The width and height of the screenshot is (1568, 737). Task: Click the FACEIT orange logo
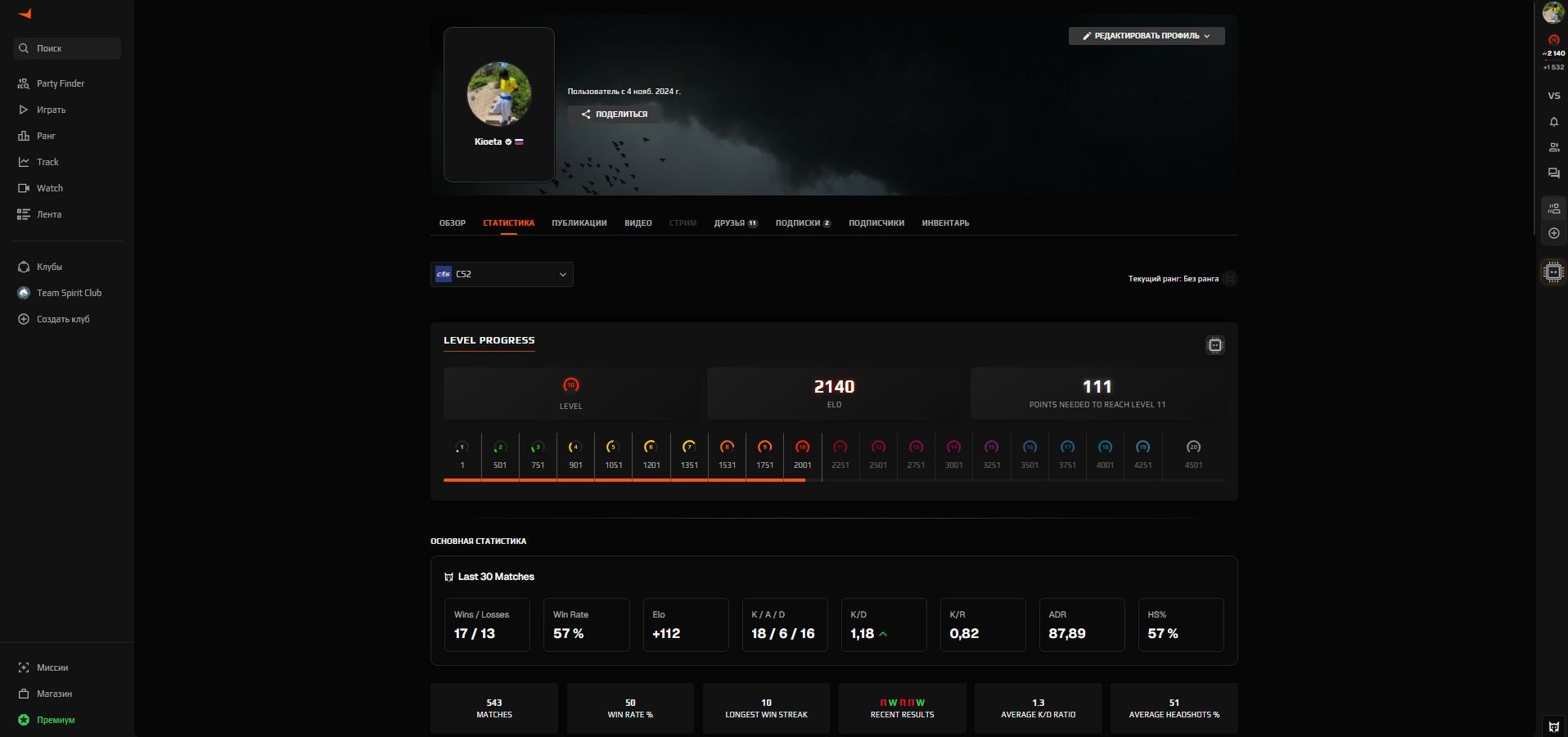click(x=25, y=14)
